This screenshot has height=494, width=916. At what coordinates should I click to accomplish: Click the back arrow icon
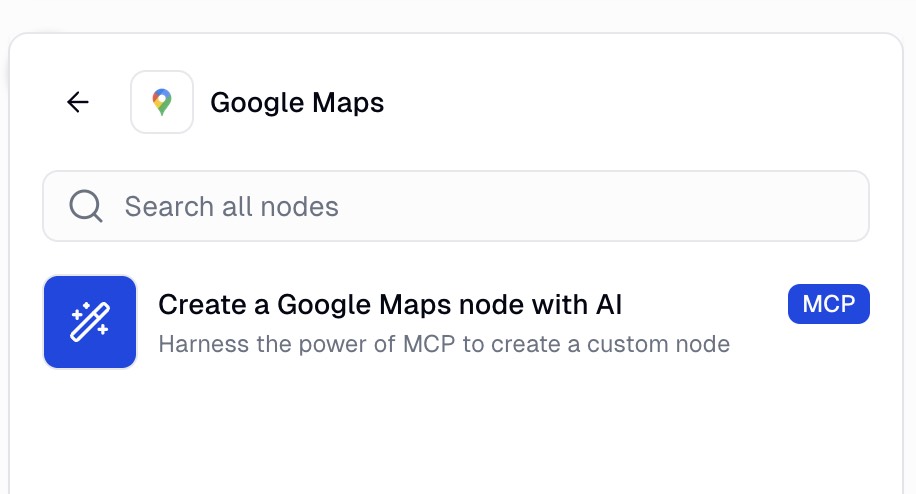[77, 102]
